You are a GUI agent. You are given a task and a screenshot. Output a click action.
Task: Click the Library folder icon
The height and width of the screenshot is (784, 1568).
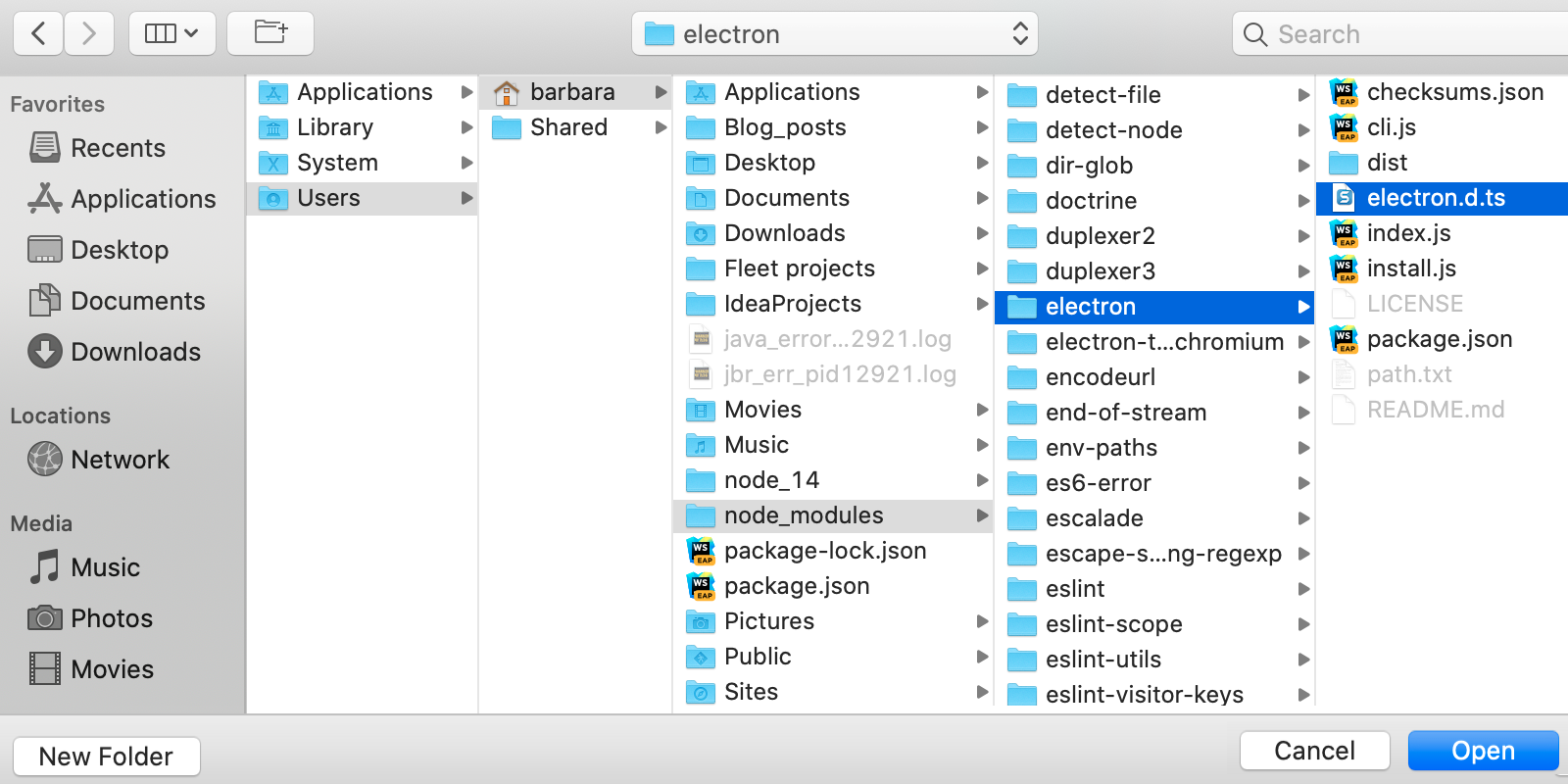(x=273, y=127)
